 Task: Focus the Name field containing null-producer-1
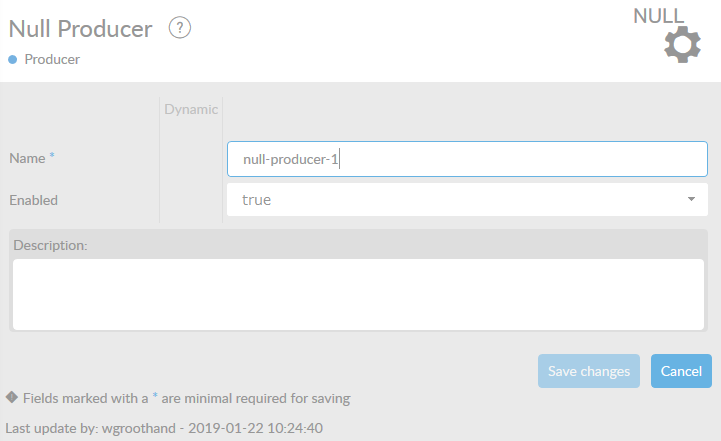pos(467,159)
